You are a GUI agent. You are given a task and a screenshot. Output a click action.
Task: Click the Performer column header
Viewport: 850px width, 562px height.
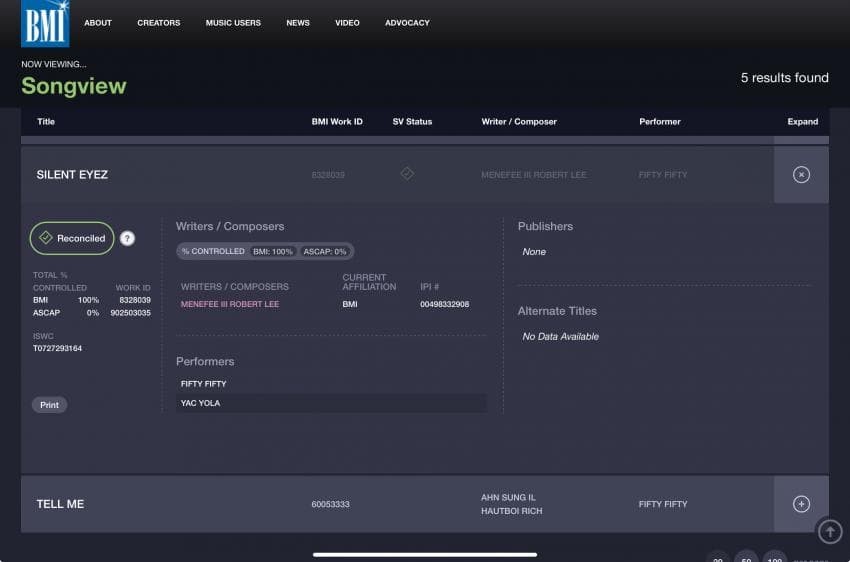click(660, 121)
